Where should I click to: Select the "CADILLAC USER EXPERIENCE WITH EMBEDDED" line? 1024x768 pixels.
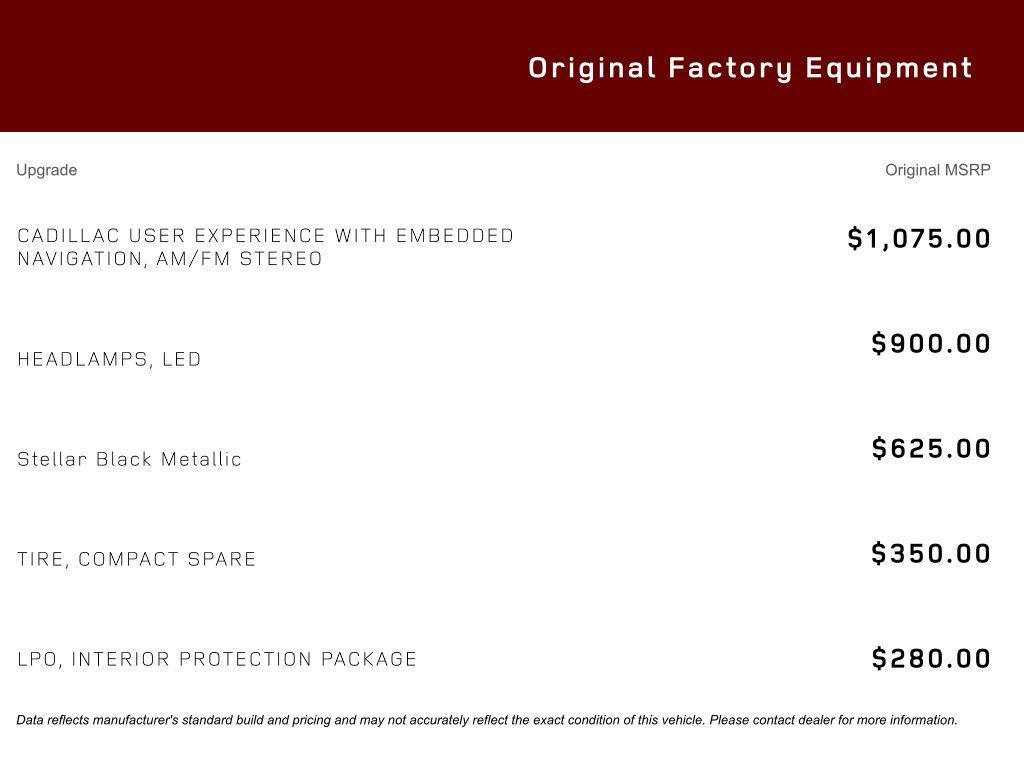tap(266, 236)
